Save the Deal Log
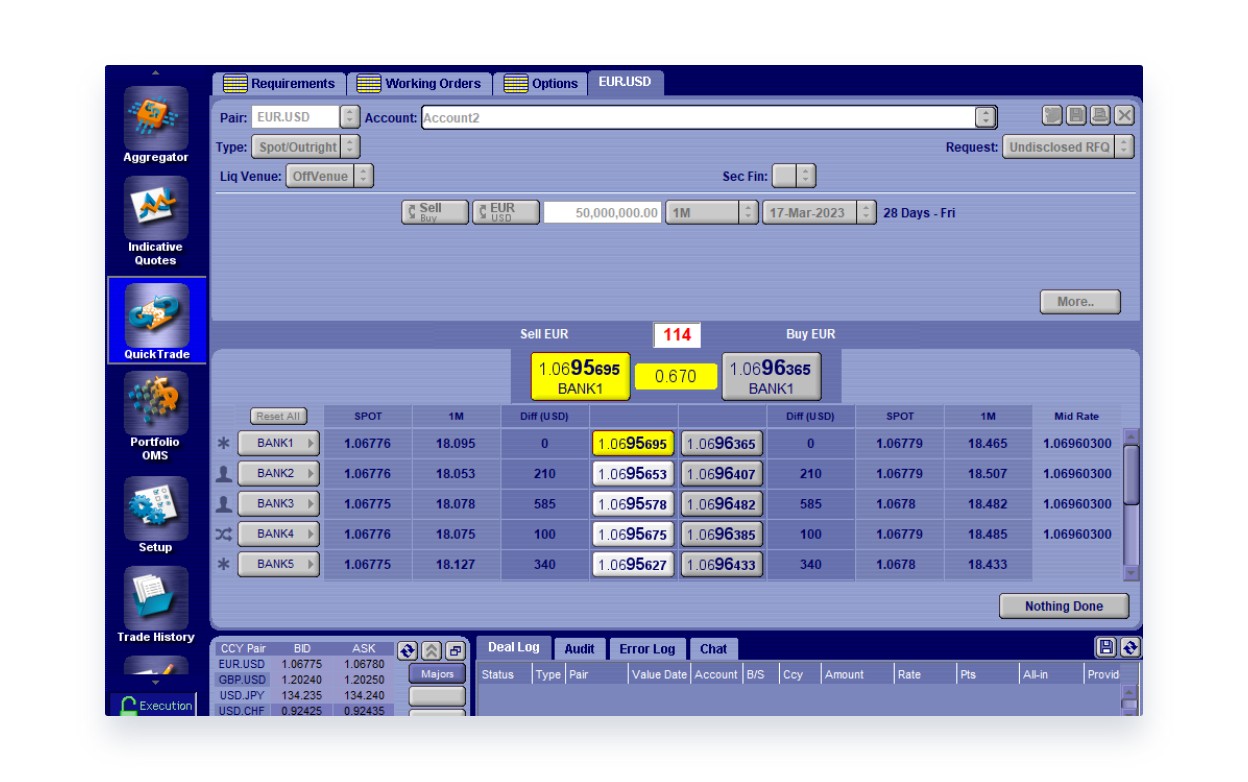The image size is (1248, 782). pyautogui.click(x=1106, y=647)
